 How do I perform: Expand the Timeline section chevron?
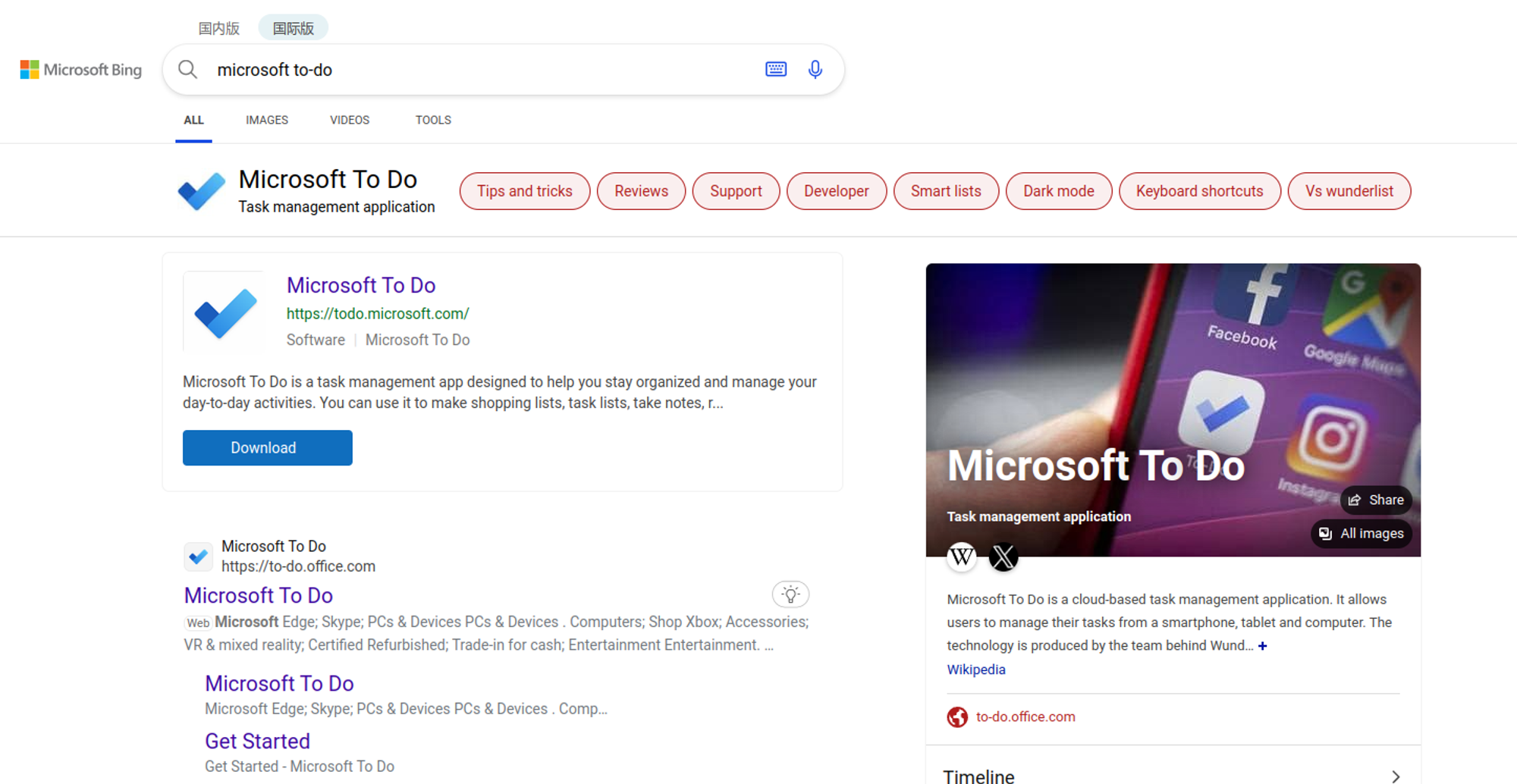(x=1395, y=776)
